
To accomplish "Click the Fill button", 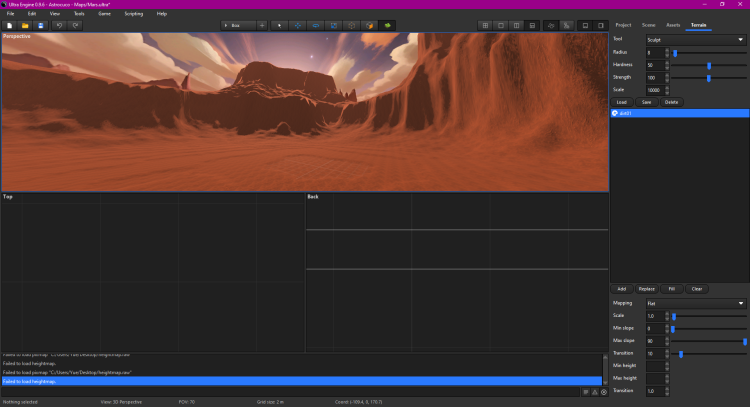I will pyautogui.click(x=672, y=289).
